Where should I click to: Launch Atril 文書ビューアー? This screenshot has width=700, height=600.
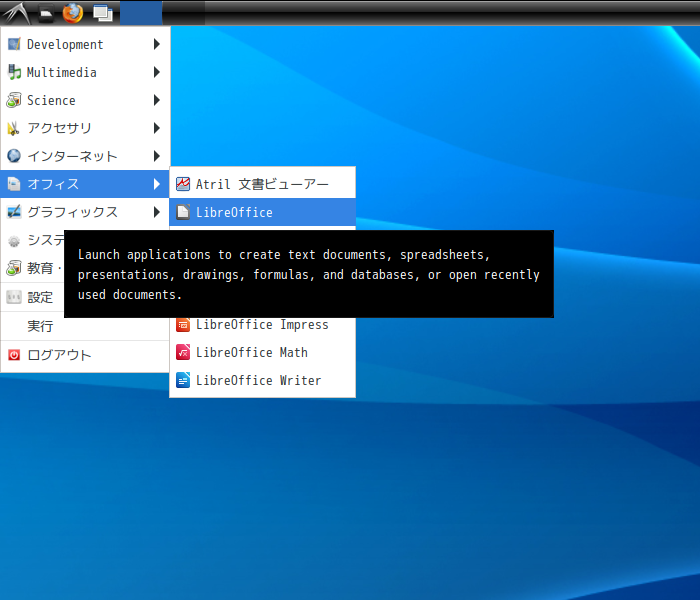(262, 184)
